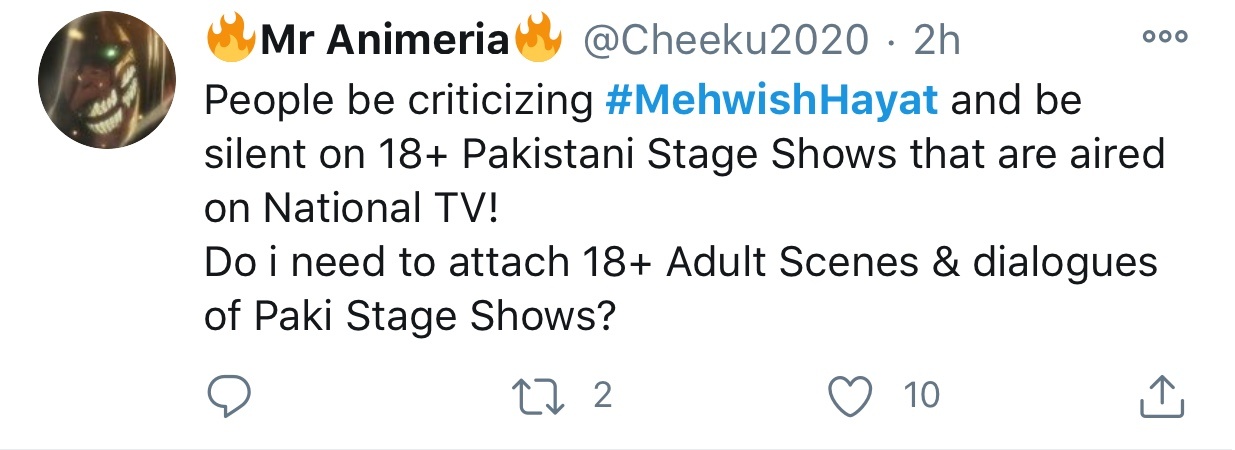Follow the #MehwishHayat hashtag link
This screenshot has height=450, width=1235.
point(775,100)
